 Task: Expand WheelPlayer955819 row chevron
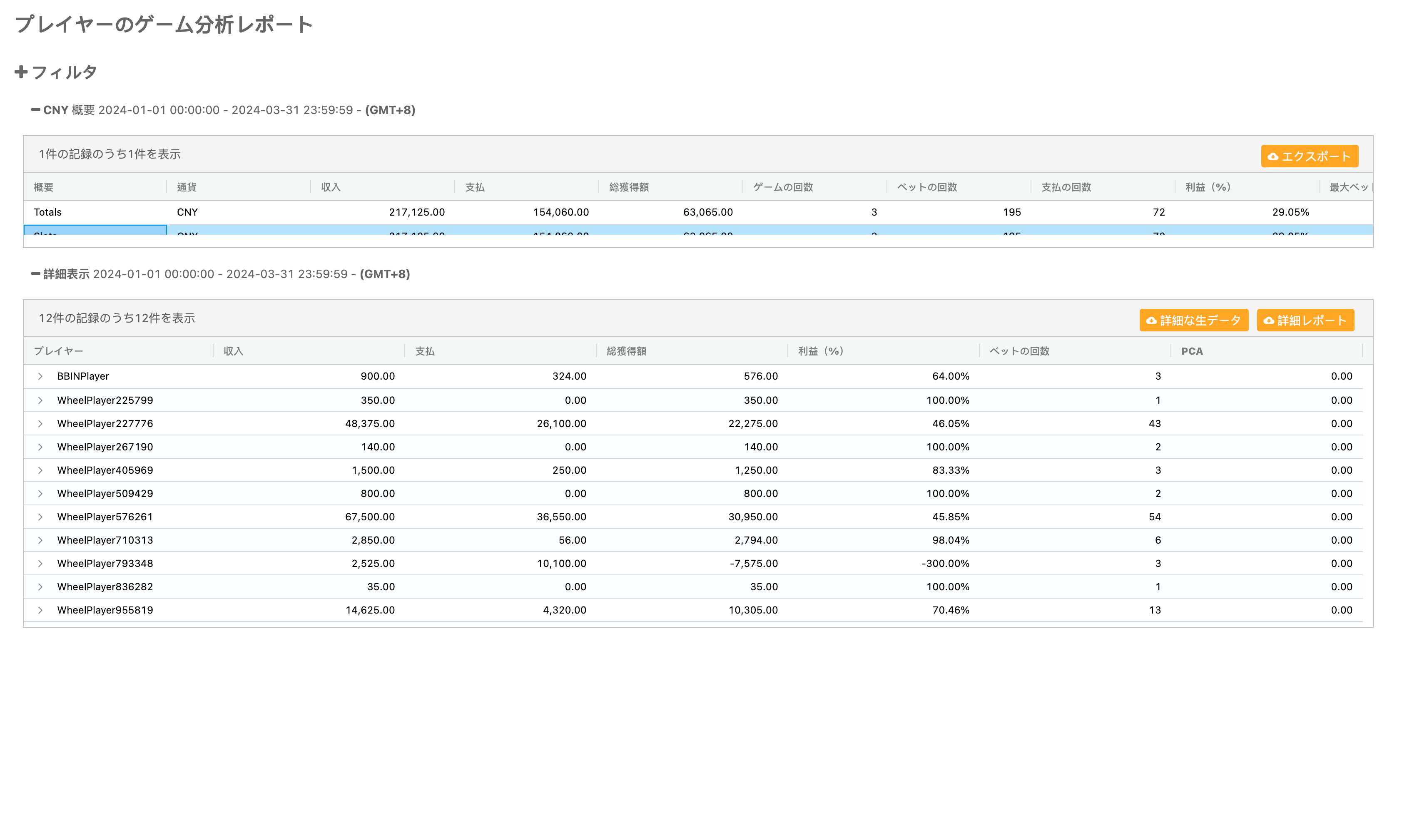(40, 610)
